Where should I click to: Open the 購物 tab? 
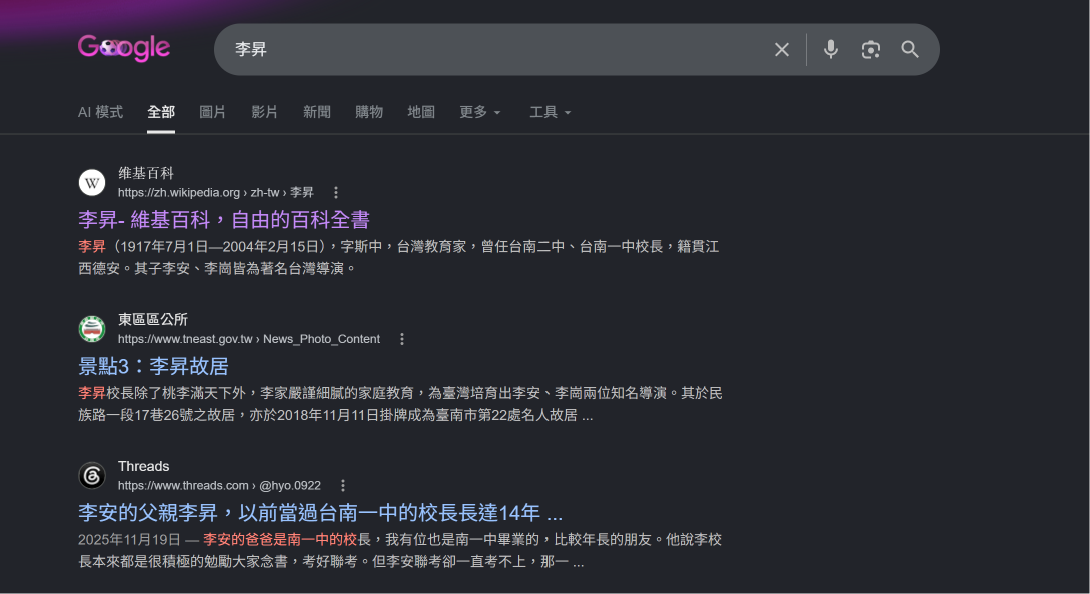click(x=368, y=112)
